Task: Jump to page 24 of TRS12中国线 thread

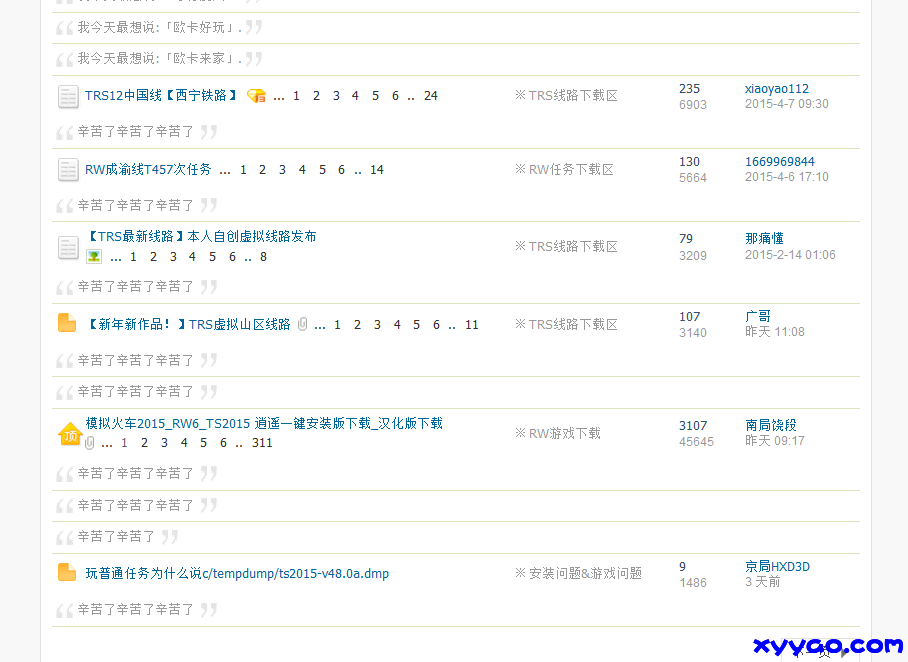Action: click(x=430, y=95)
